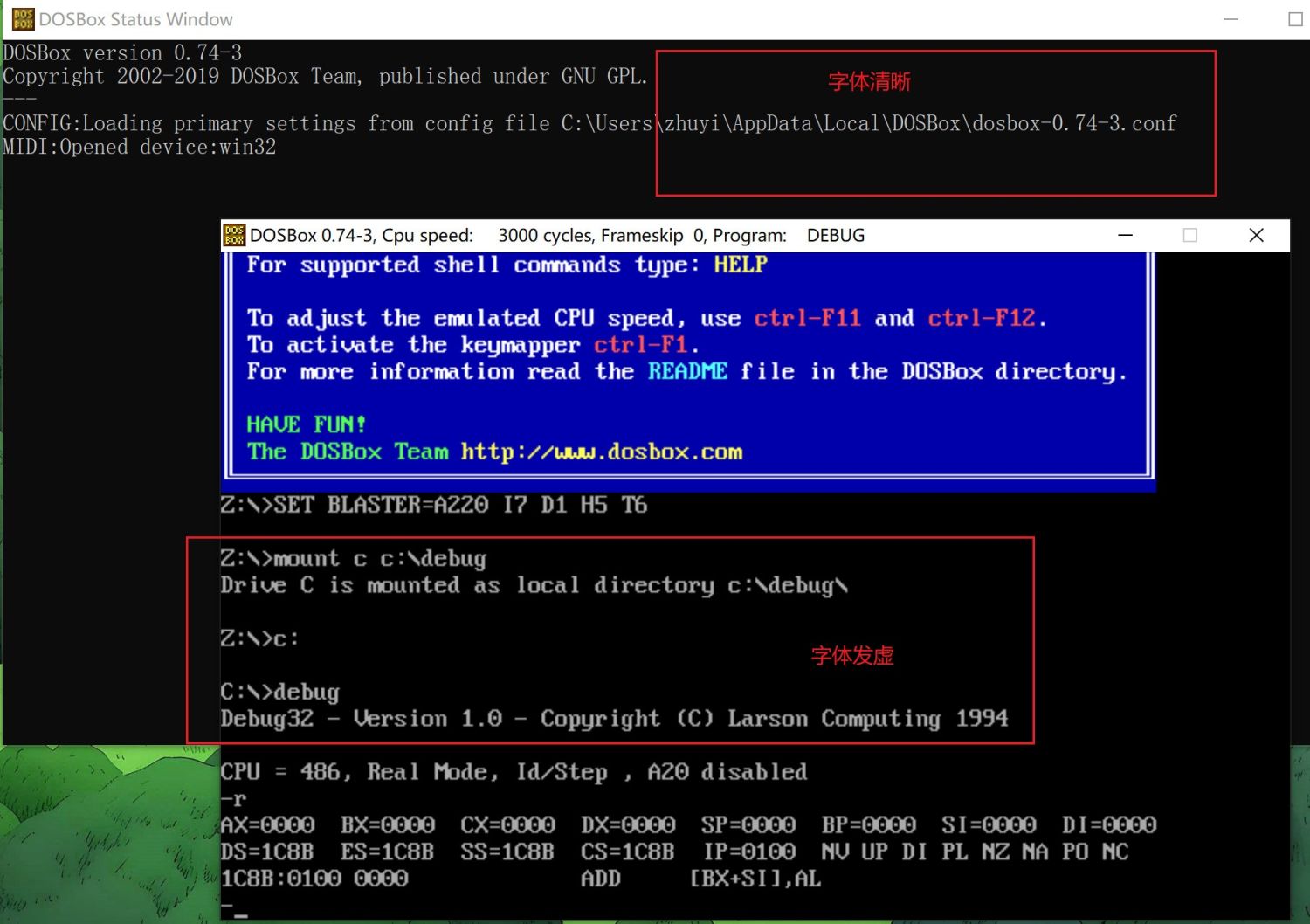This screenshot has height=924, width=1310.
Task: Click the DOSBox Status Window title text
Action: 135,19
